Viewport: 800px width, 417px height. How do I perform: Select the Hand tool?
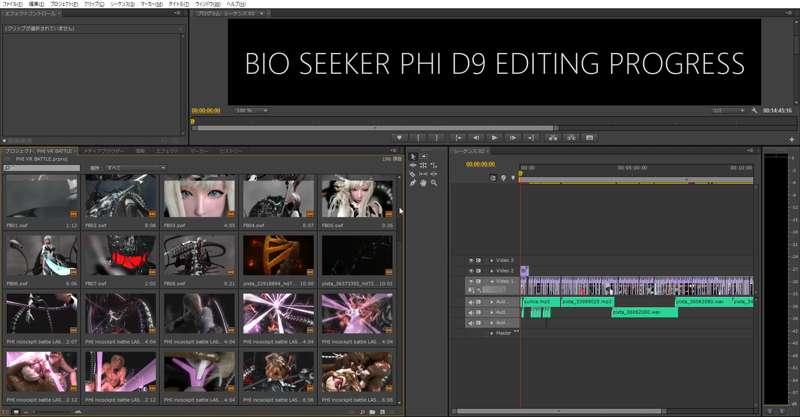tap(423, 183)
